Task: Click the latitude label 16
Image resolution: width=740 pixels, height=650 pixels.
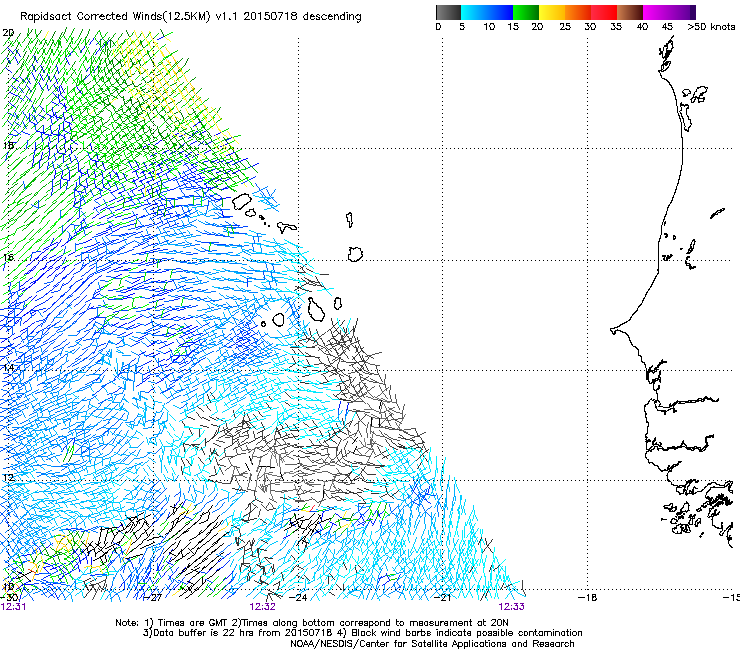Action: coord(8,258)
